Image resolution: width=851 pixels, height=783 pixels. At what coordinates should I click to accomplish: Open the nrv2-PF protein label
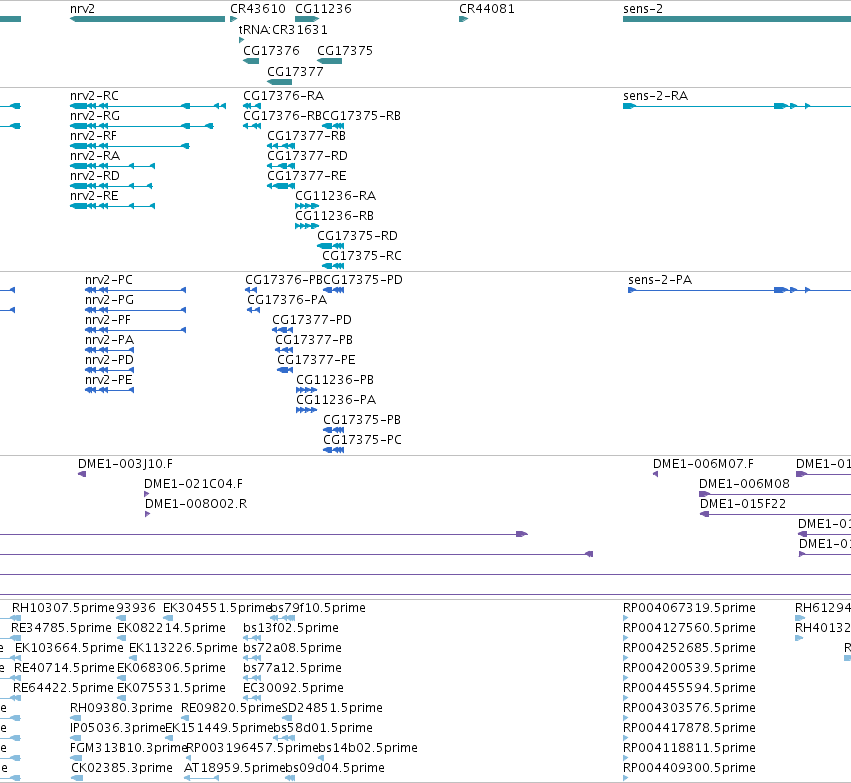pyautogui.click(x=108, y=320)
